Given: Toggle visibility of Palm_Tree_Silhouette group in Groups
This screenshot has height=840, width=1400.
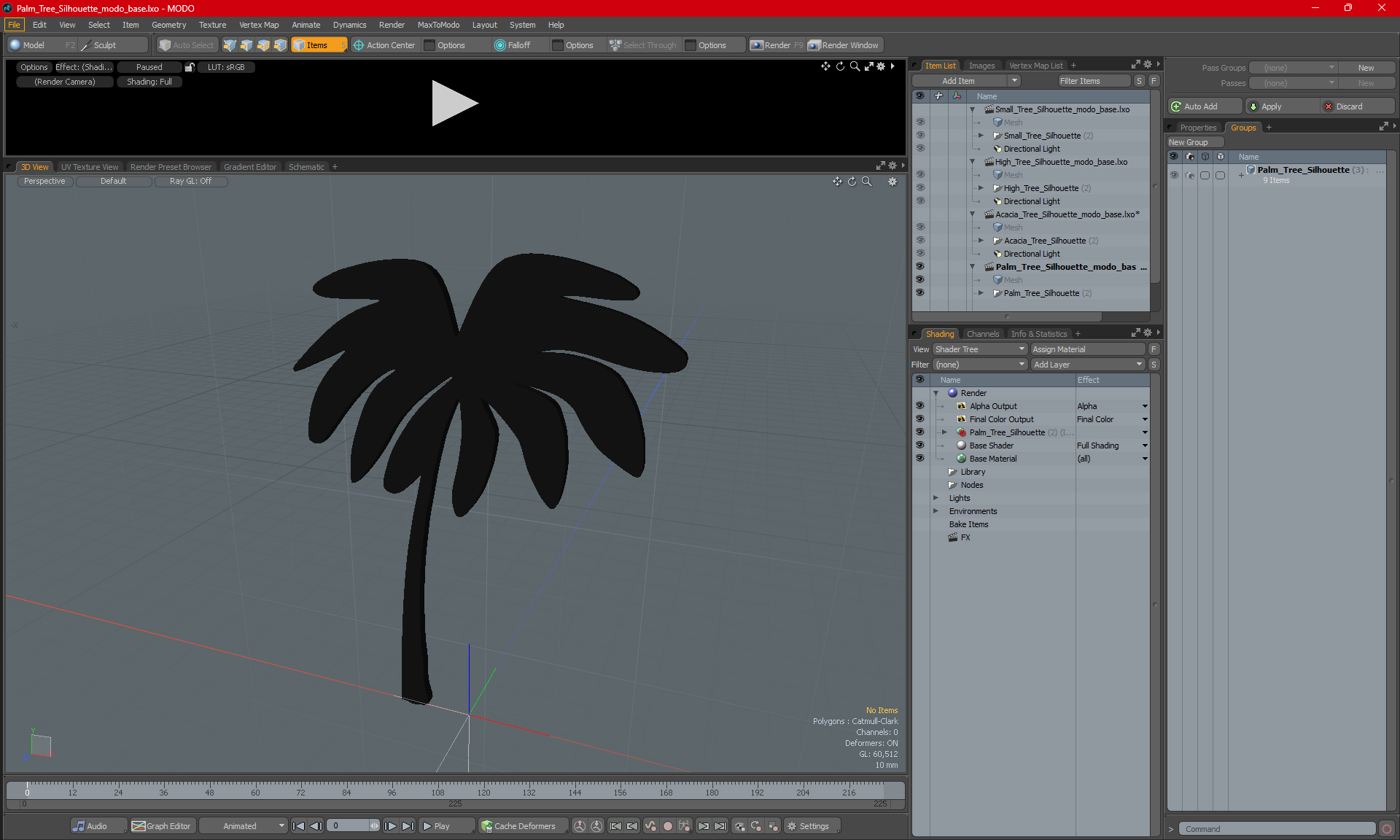Looking at the screenshot, I should tap(1174, 175).
